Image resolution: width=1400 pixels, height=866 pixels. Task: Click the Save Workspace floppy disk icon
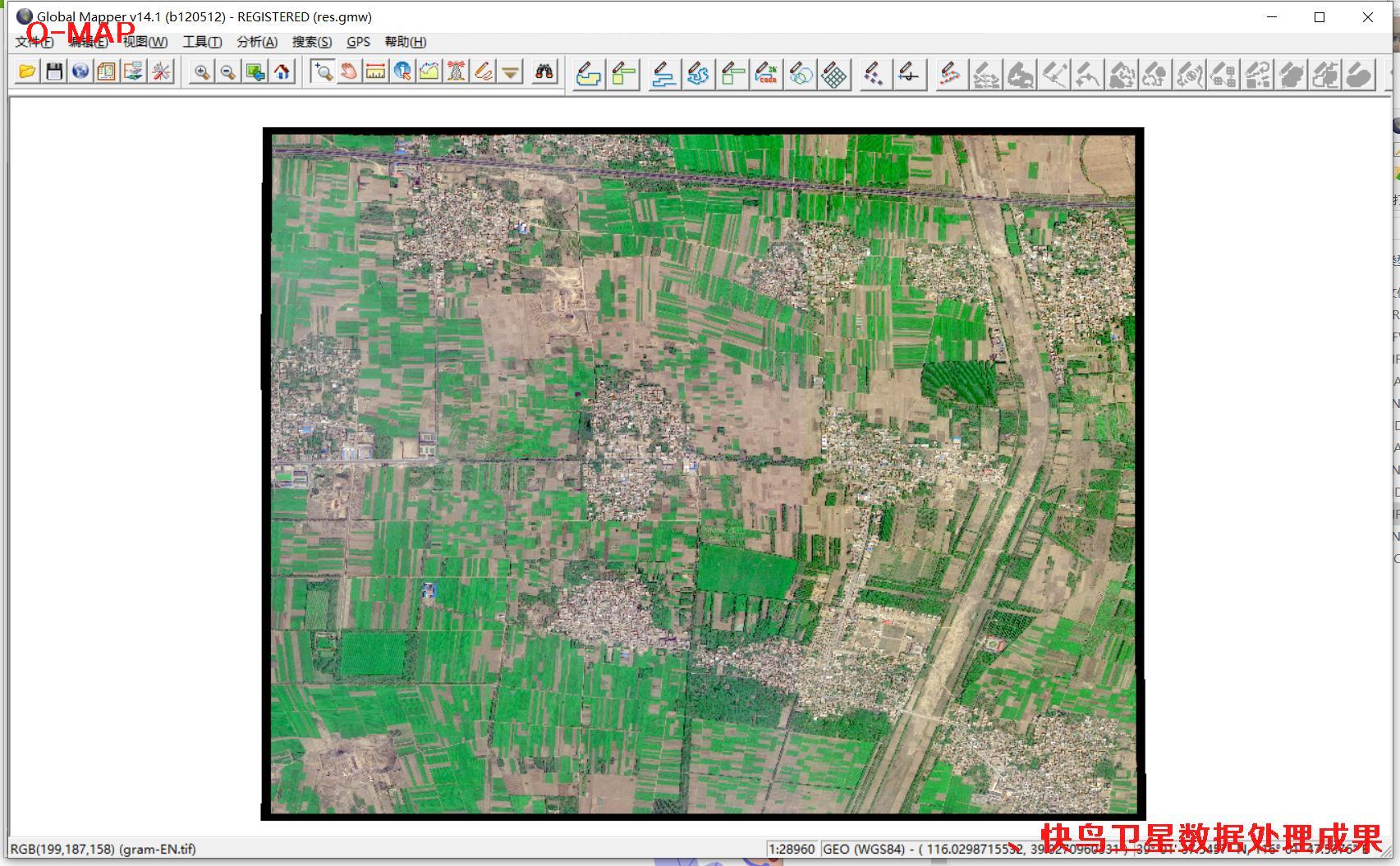54,72
